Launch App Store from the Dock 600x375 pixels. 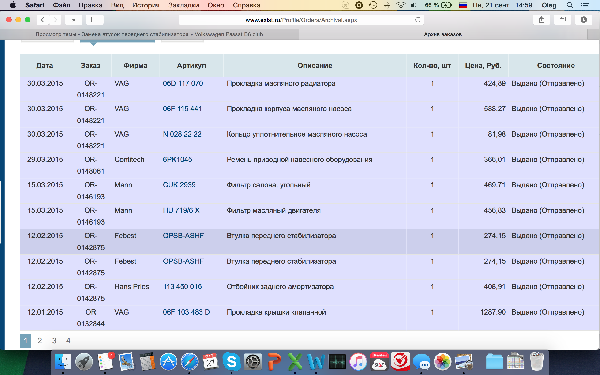coord(168,362)
